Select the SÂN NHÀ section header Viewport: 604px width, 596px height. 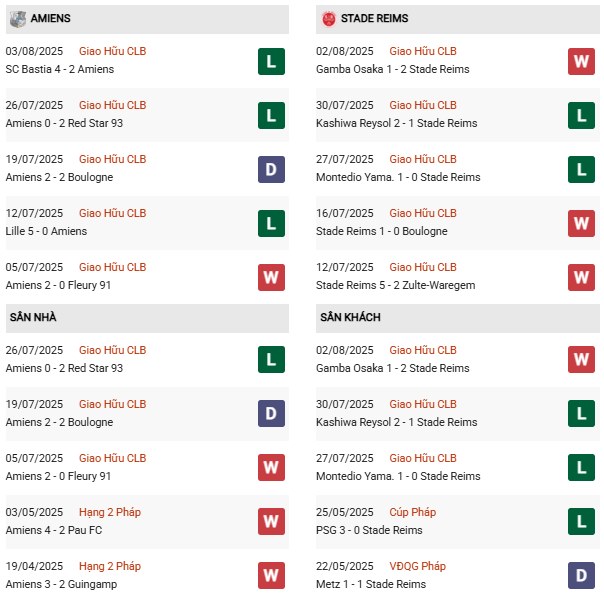tap(33, 317)
